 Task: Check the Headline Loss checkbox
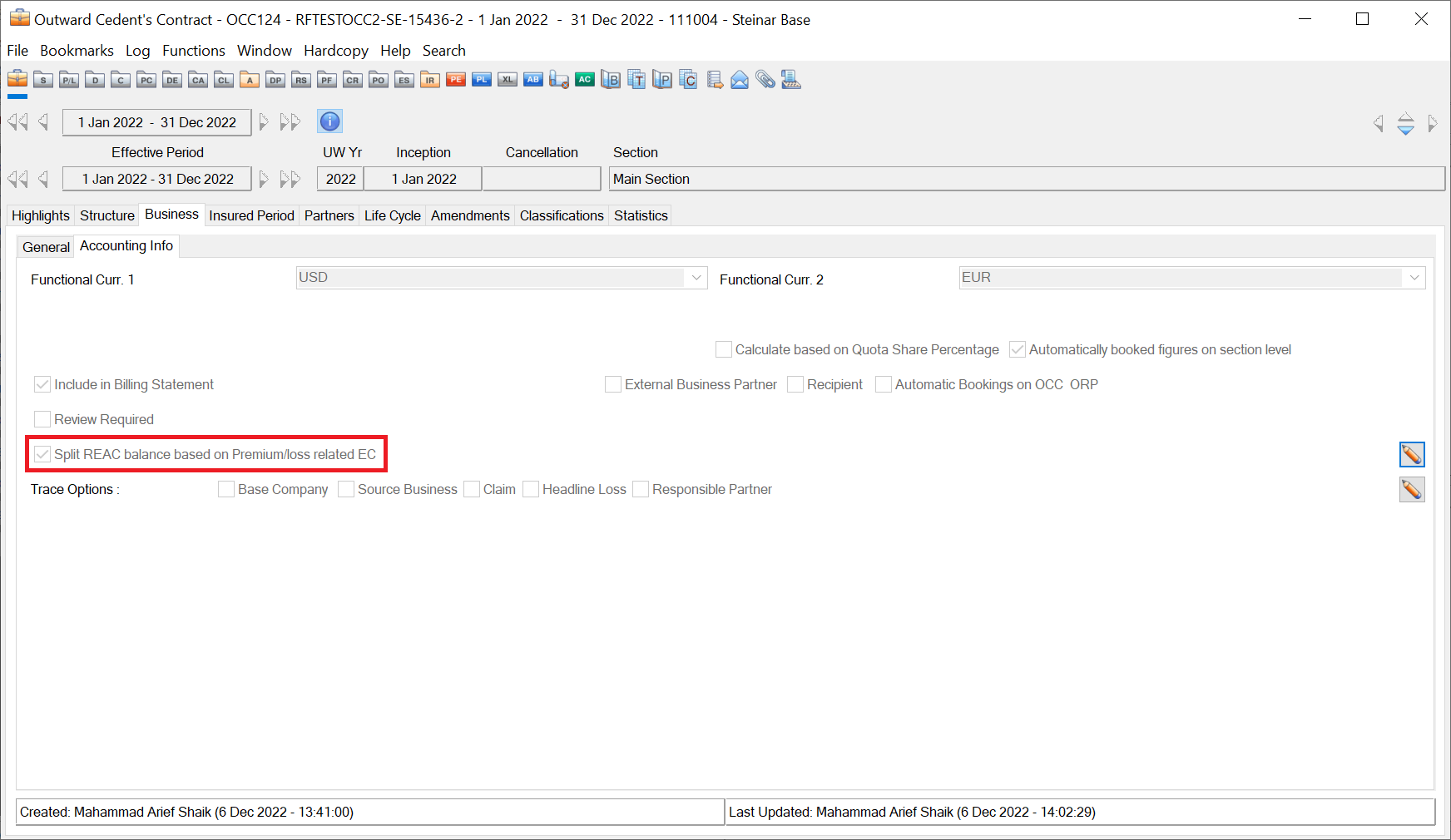[x=531, y=489]
